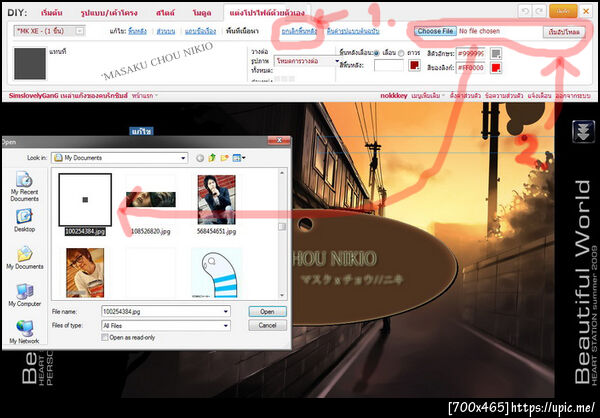Click the header section edit link
Viewport: 600px width, 418px height.
coord(166,31)
